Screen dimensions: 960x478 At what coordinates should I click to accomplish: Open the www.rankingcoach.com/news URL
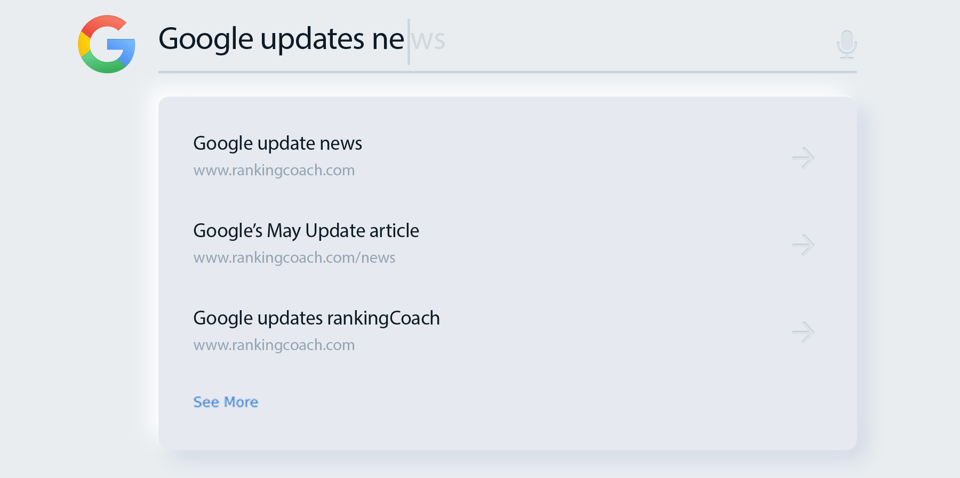click(294, 258)
